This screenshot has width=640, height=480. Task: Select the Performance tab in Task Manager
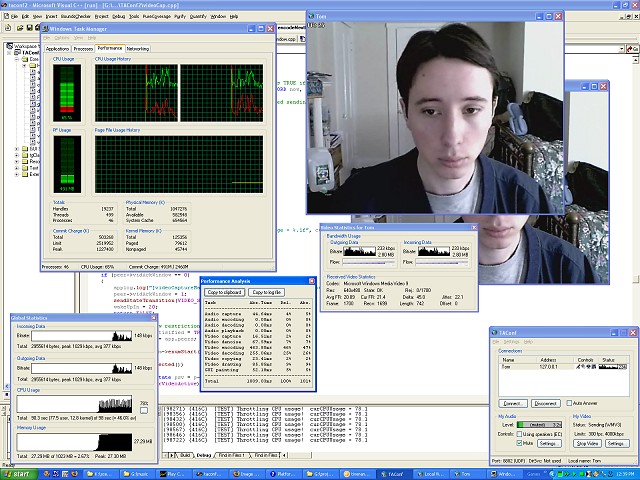[110, 48]
